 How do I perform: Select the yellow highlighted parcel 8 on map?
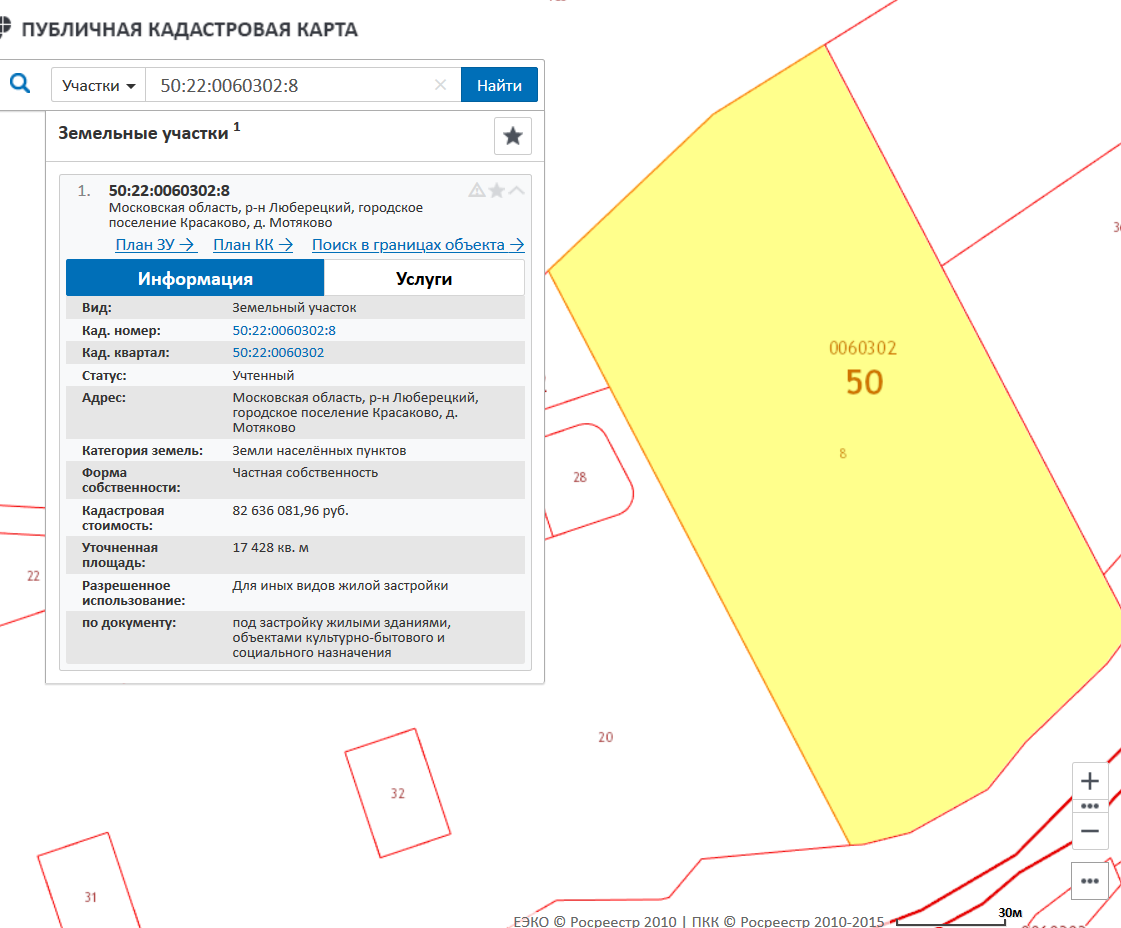pos(840,500)
